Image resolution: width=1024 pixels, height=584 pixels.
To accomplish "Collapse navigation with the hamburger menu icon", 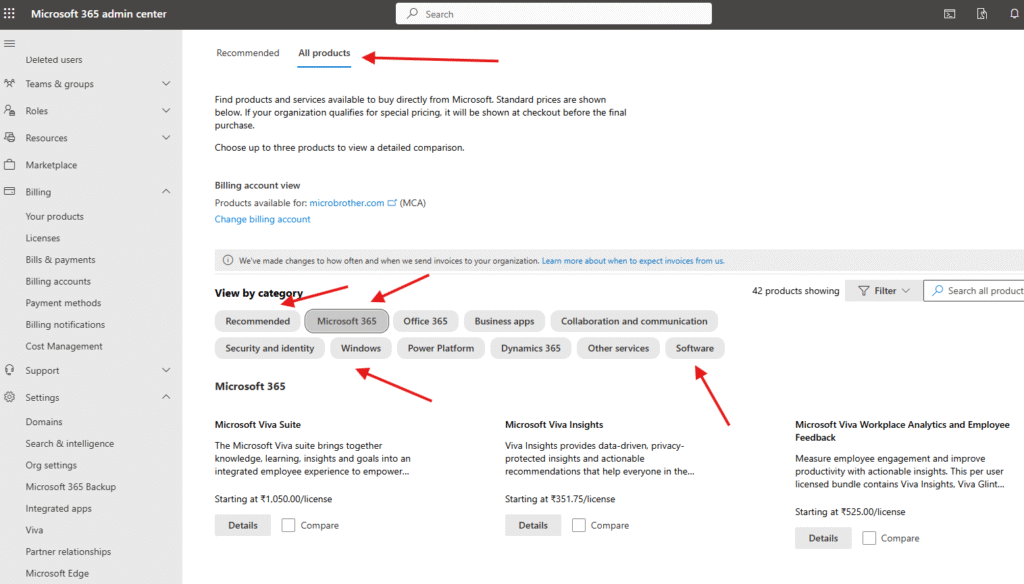I will (10, 44).
